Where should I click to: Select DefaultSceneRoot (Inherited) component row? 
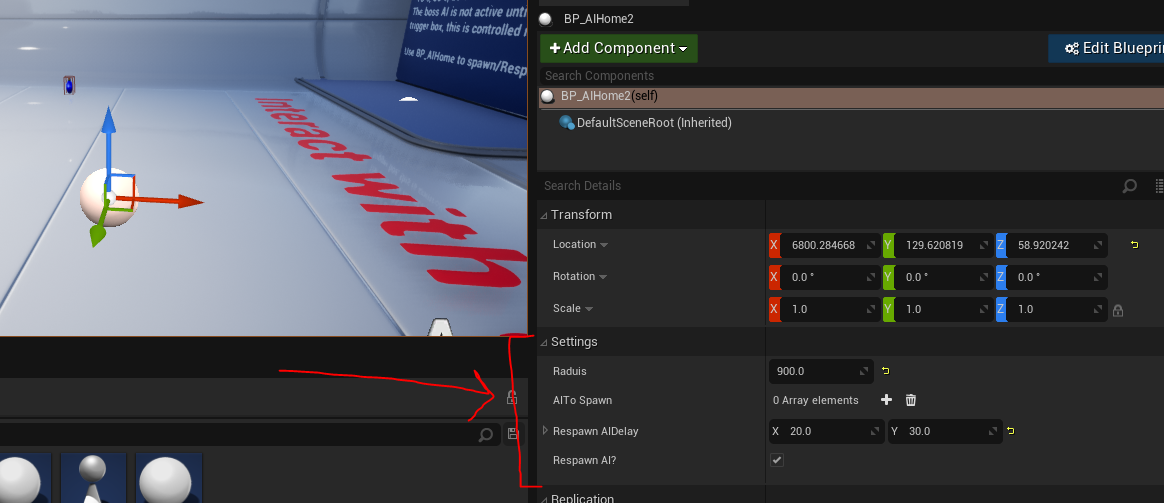tap(851, 123)
